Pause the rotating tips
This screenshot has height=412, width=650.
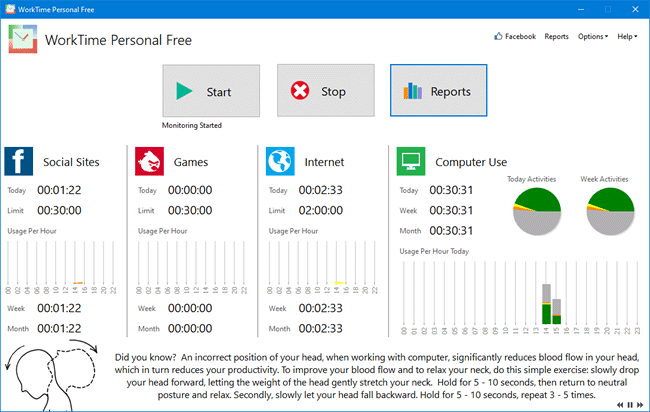pos(630,405)
